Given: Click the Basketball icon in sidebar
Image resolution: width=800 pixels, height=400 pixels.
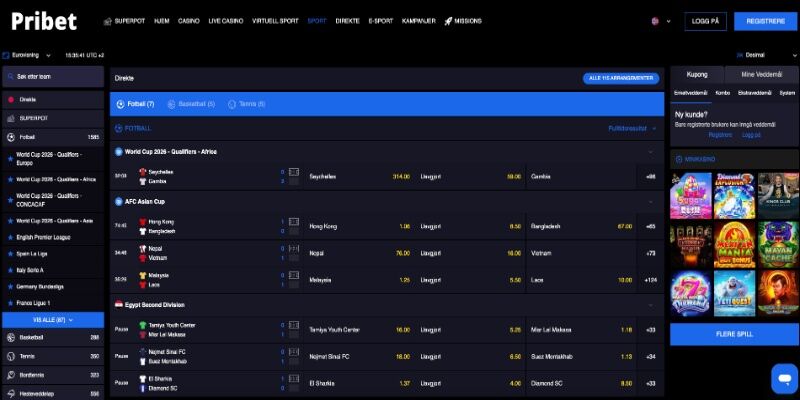Looking at the screenshot, I should click(10, 338).
